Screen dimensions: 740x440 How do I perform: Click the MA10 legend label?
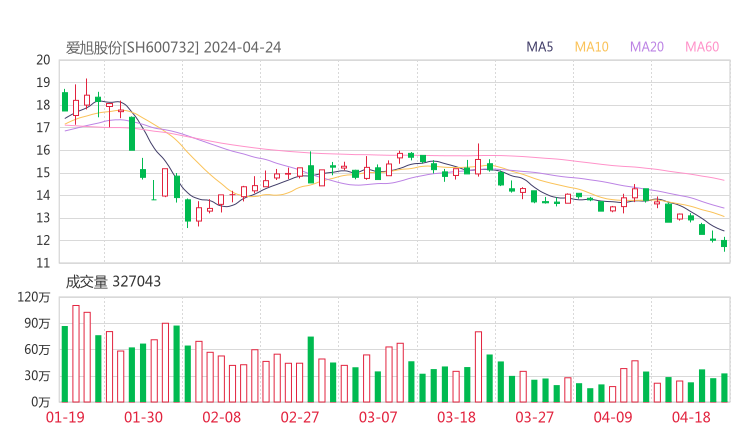tap(591, 47)
